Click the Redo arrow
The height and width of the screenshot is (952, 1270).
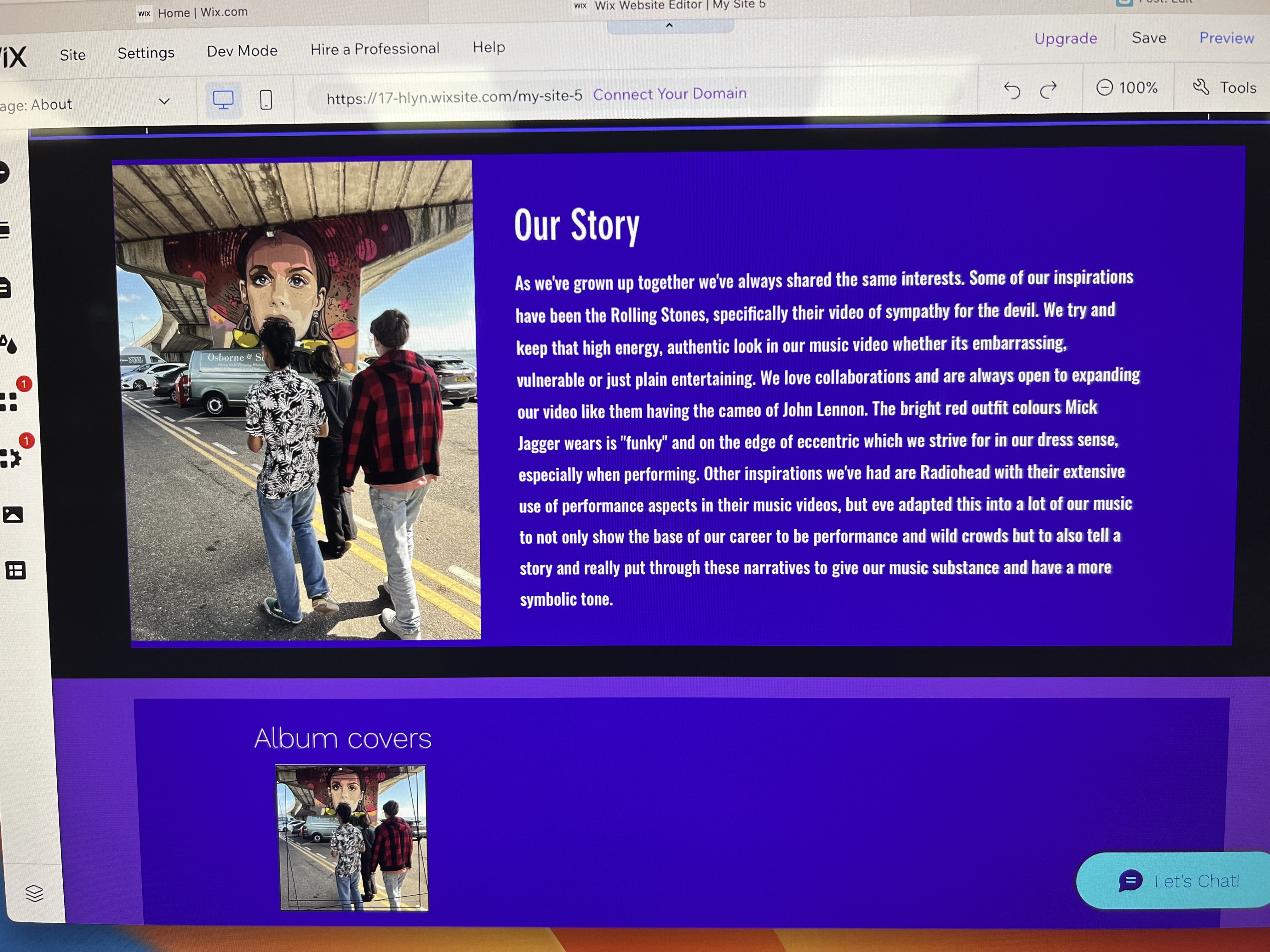[1048, 89]
